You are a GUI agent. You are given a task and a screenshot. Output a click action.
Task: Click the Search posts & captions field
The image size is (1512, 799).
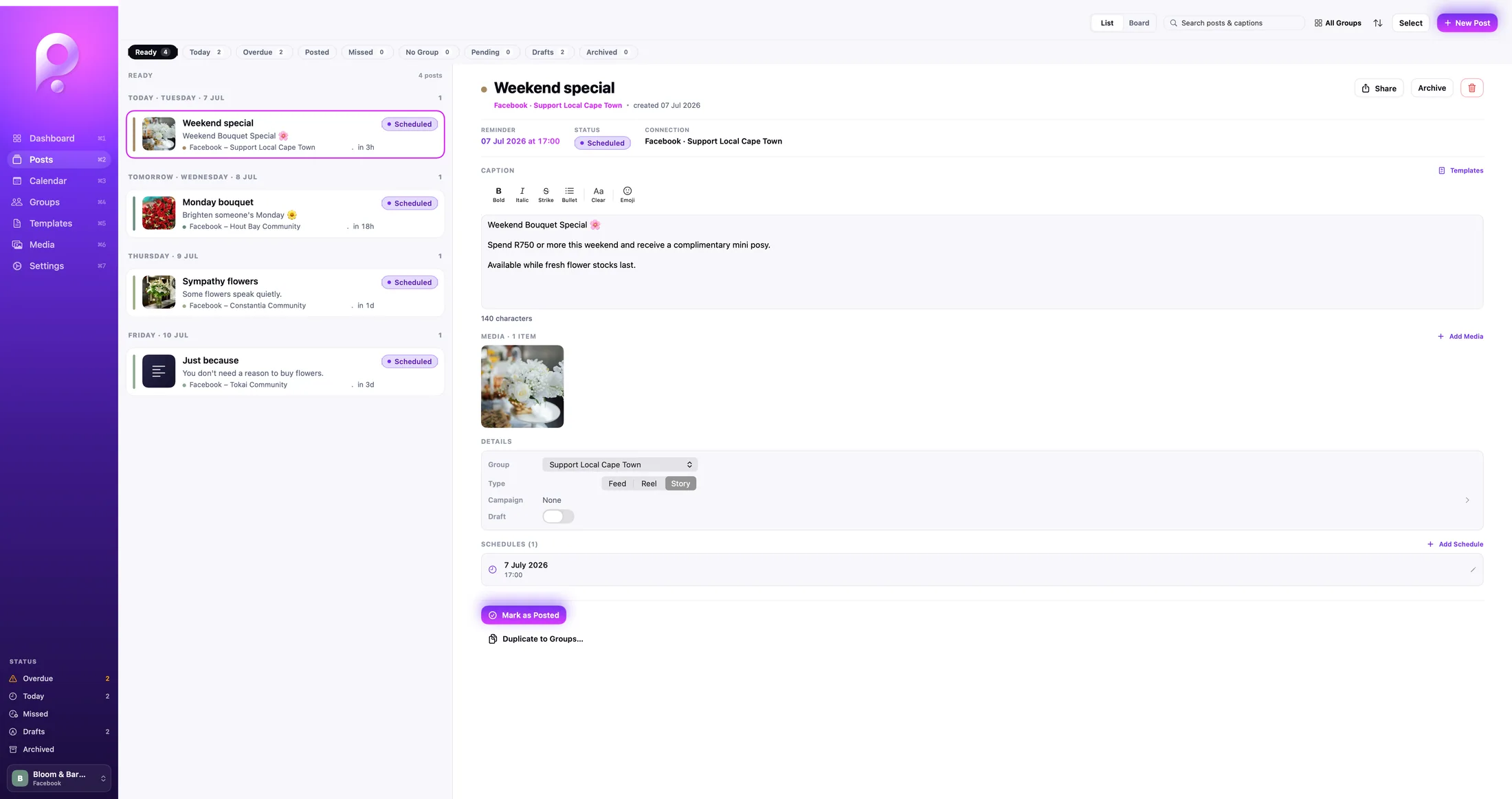click(x=1234, y=23)
